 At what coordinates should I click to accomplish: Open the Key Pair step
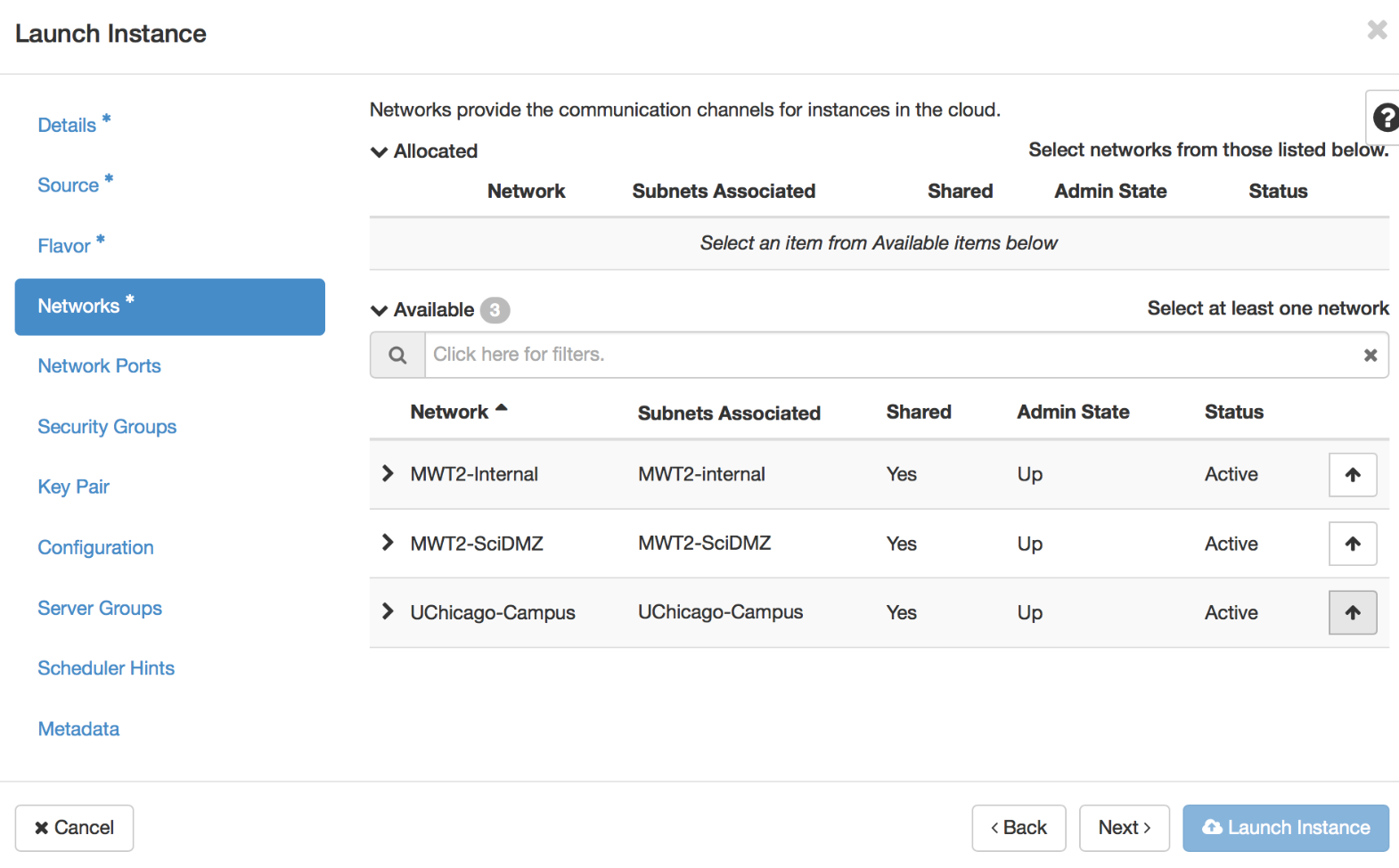pyautogui.click(x=73, y=487)
